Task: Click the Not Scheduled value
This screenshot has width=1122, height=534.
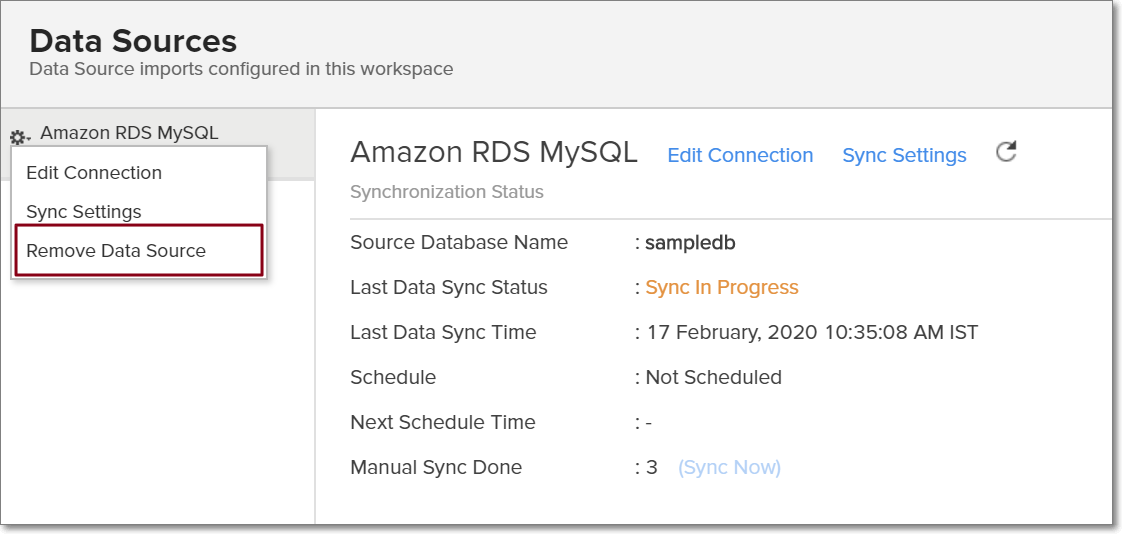Action: click(x=713, y=377)
